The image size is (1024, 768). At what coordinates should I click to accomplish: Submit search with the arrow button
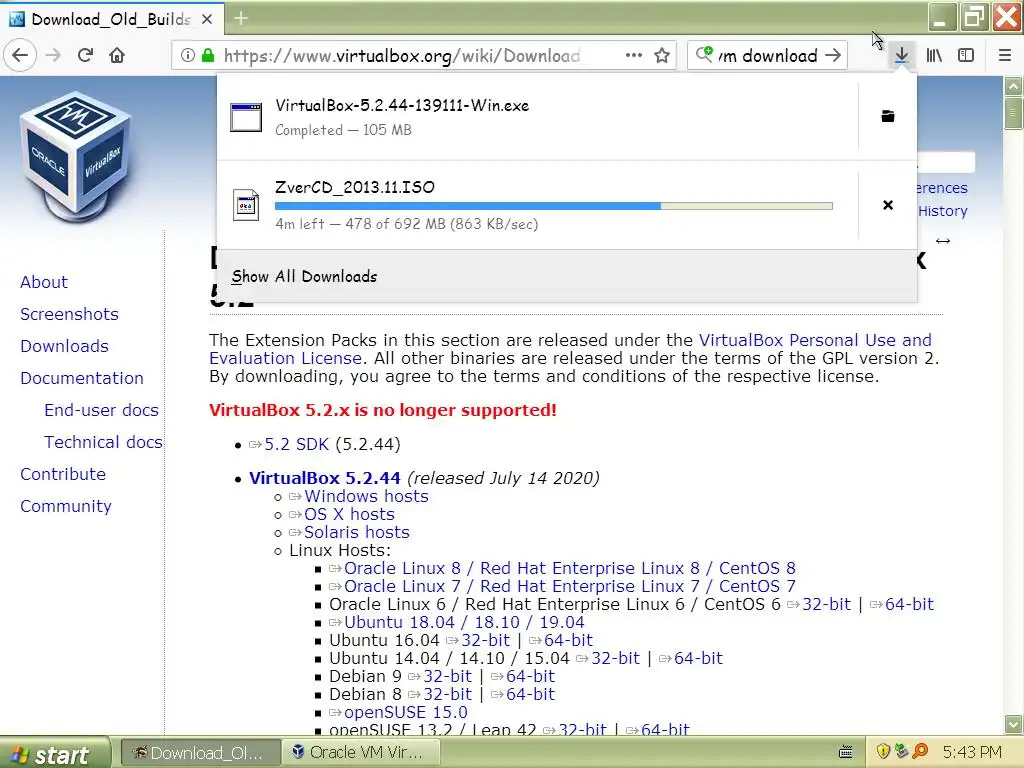833,55
